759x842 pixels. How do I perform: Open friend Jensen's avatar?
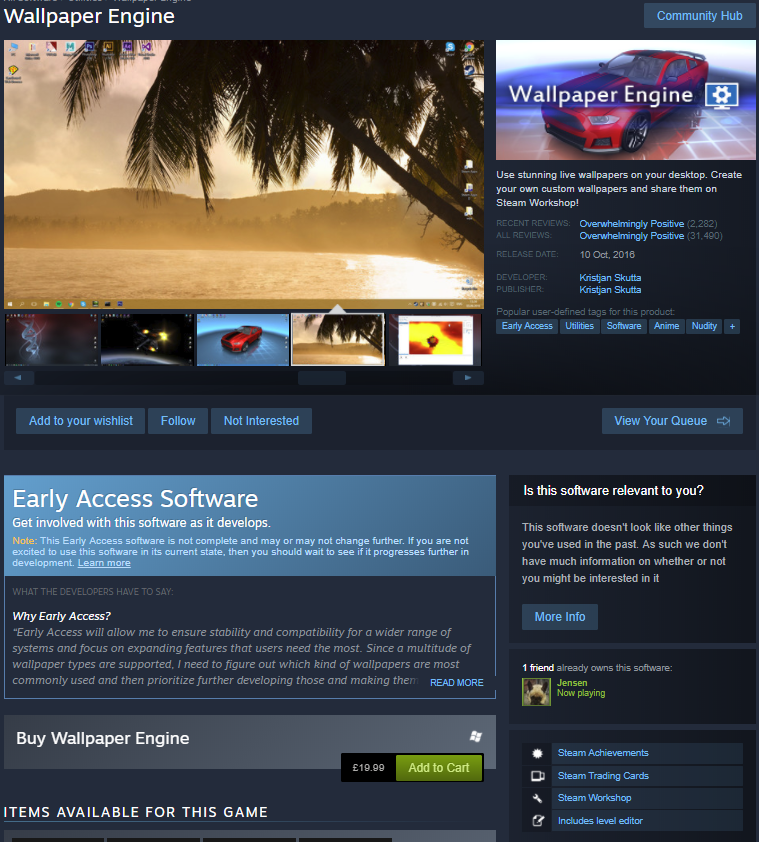point(537,692)
